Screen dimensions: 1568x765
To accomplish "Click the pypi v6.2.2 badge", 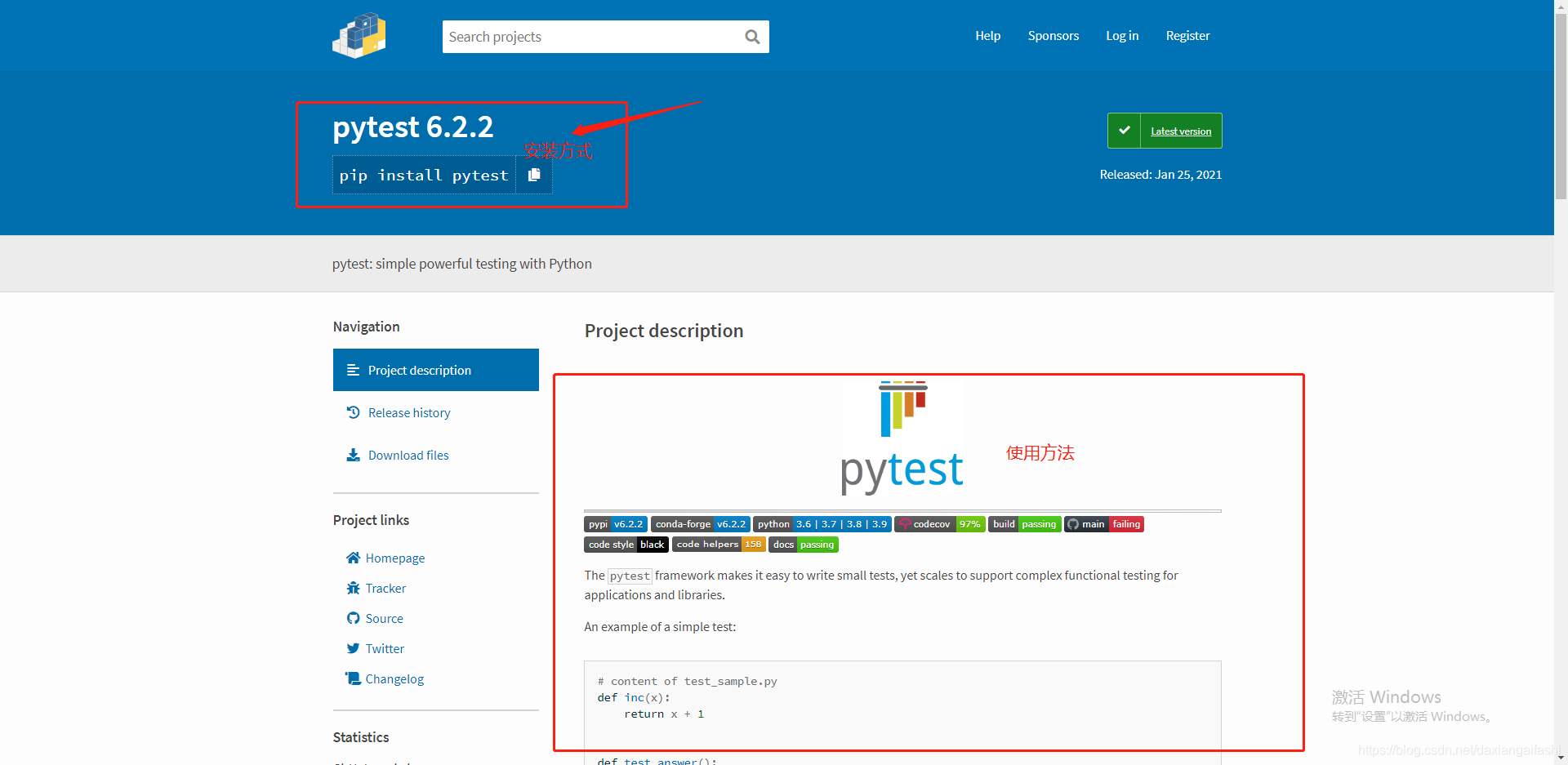I will (616, 524).
